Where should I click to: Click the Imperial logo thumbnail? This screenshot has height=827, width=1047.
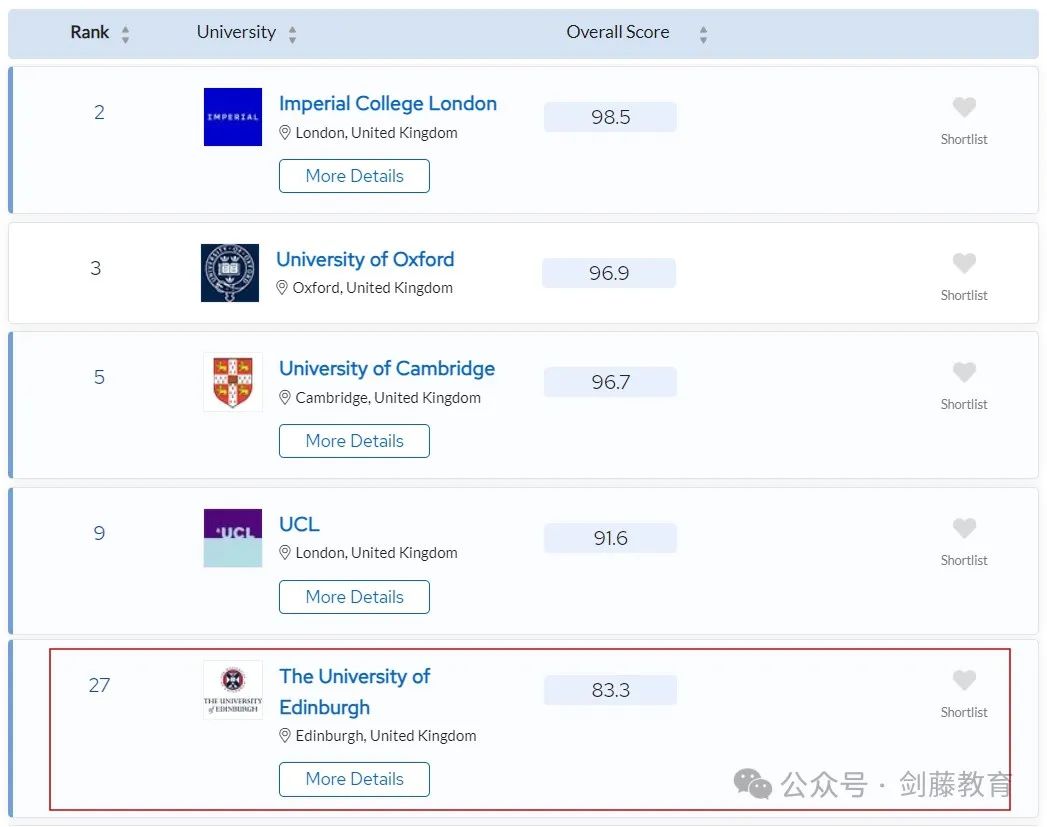232,117
